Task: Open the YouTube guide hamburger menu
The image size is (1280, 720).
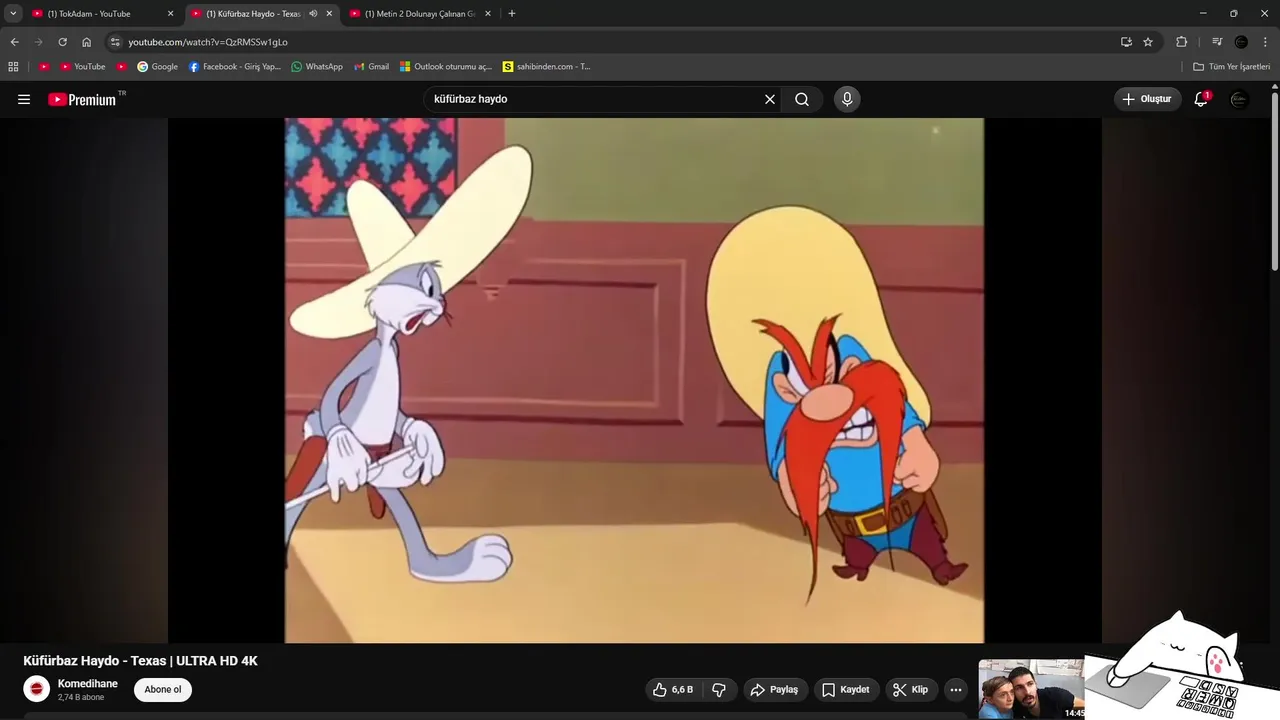Action: (x=24, y=99)
